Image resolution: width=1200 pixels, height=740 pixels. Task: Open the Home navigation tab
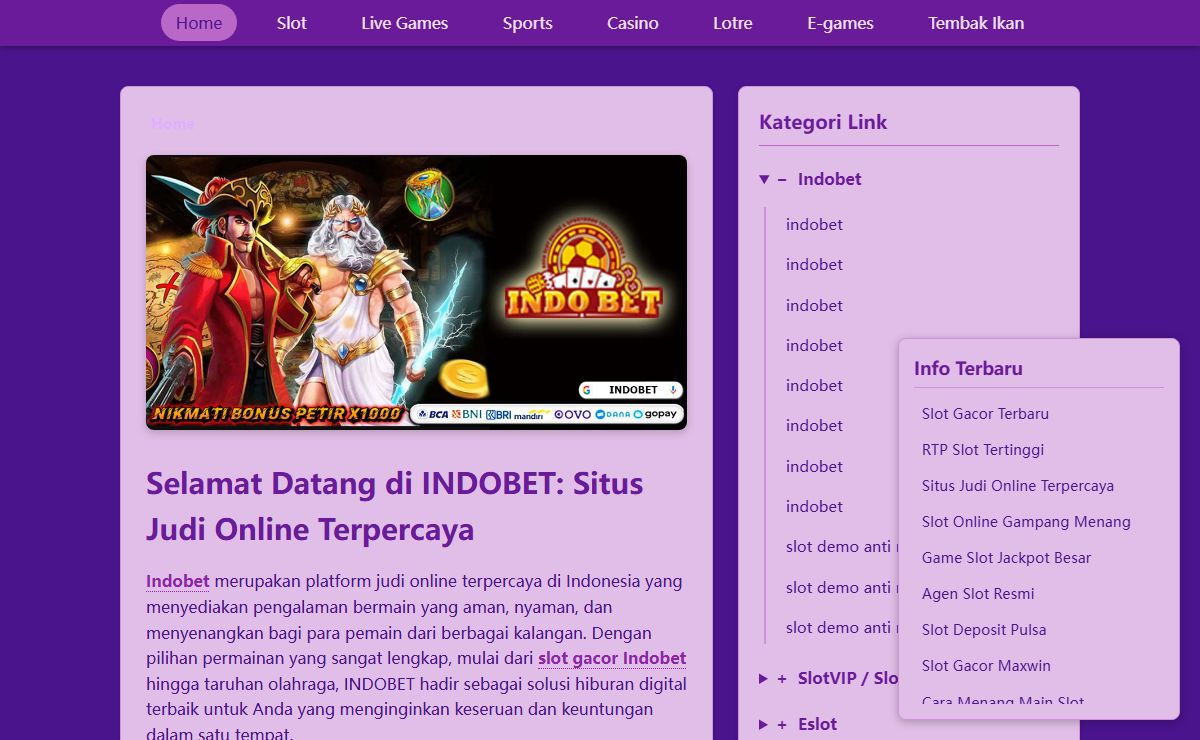[x=199, y=23]
